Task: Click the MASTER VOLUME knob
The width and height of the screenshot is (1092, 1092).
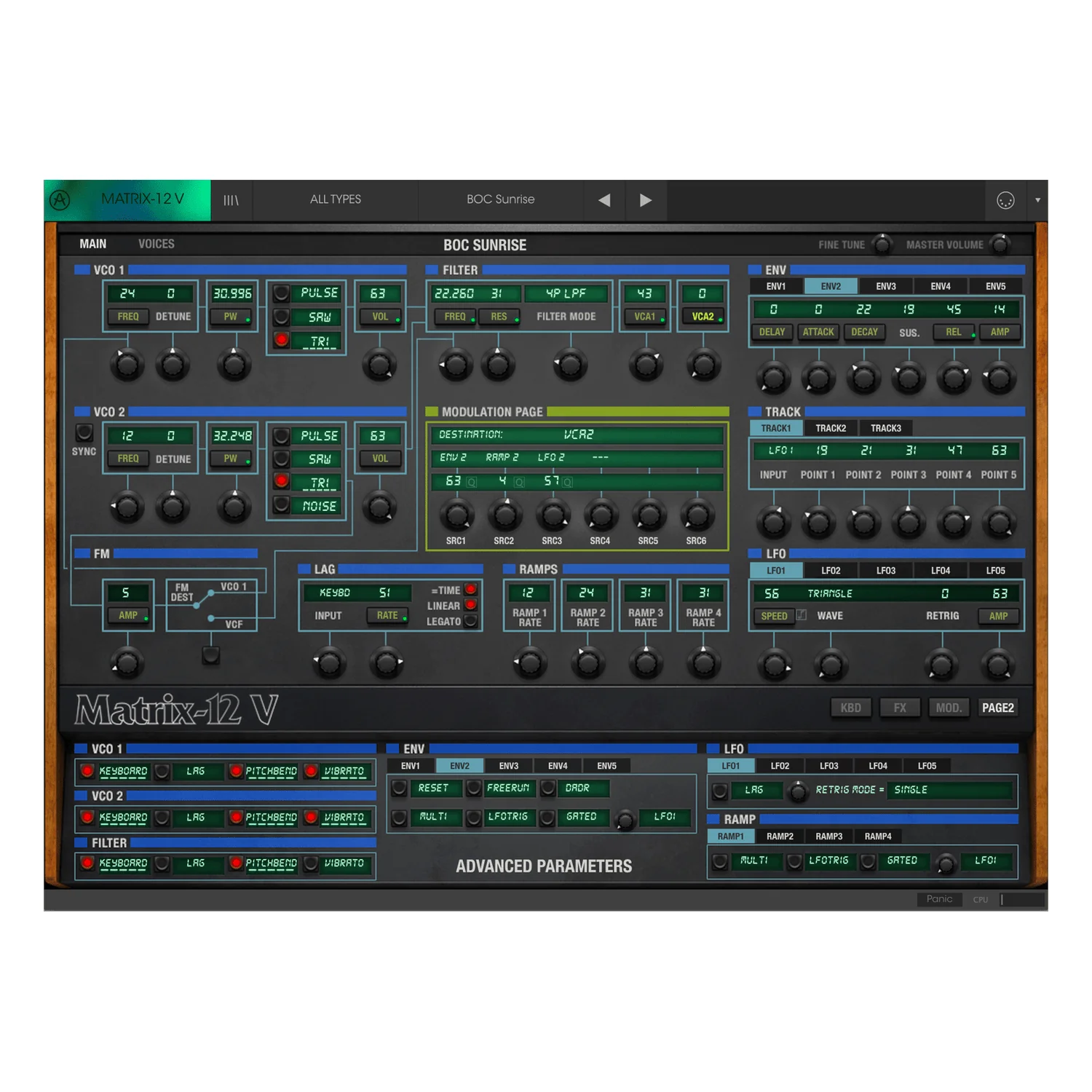Action: click(x=1001, y=245)
